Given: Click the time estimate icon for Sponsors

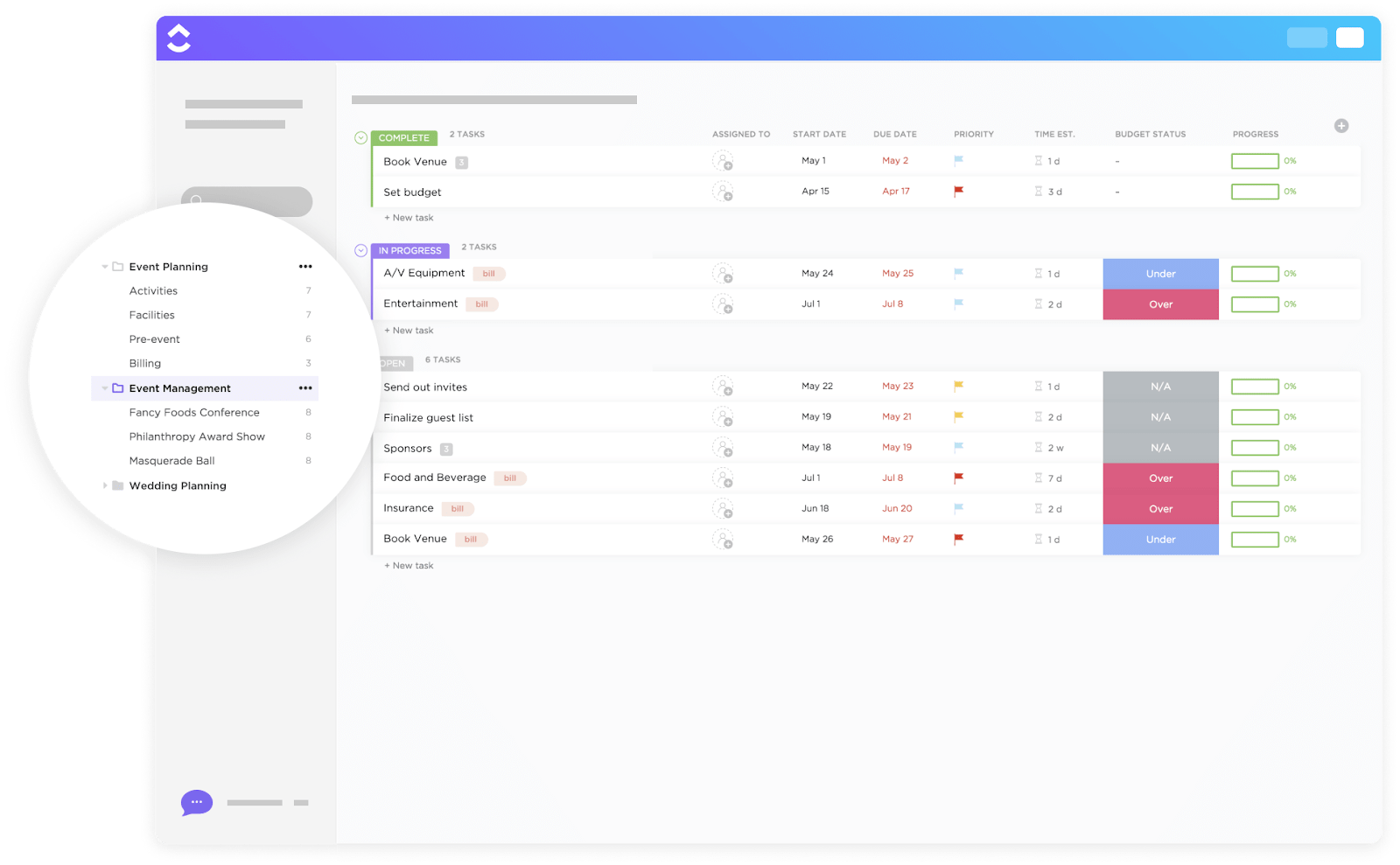Looking at the screenshot, I should [x=1038, y=447].
